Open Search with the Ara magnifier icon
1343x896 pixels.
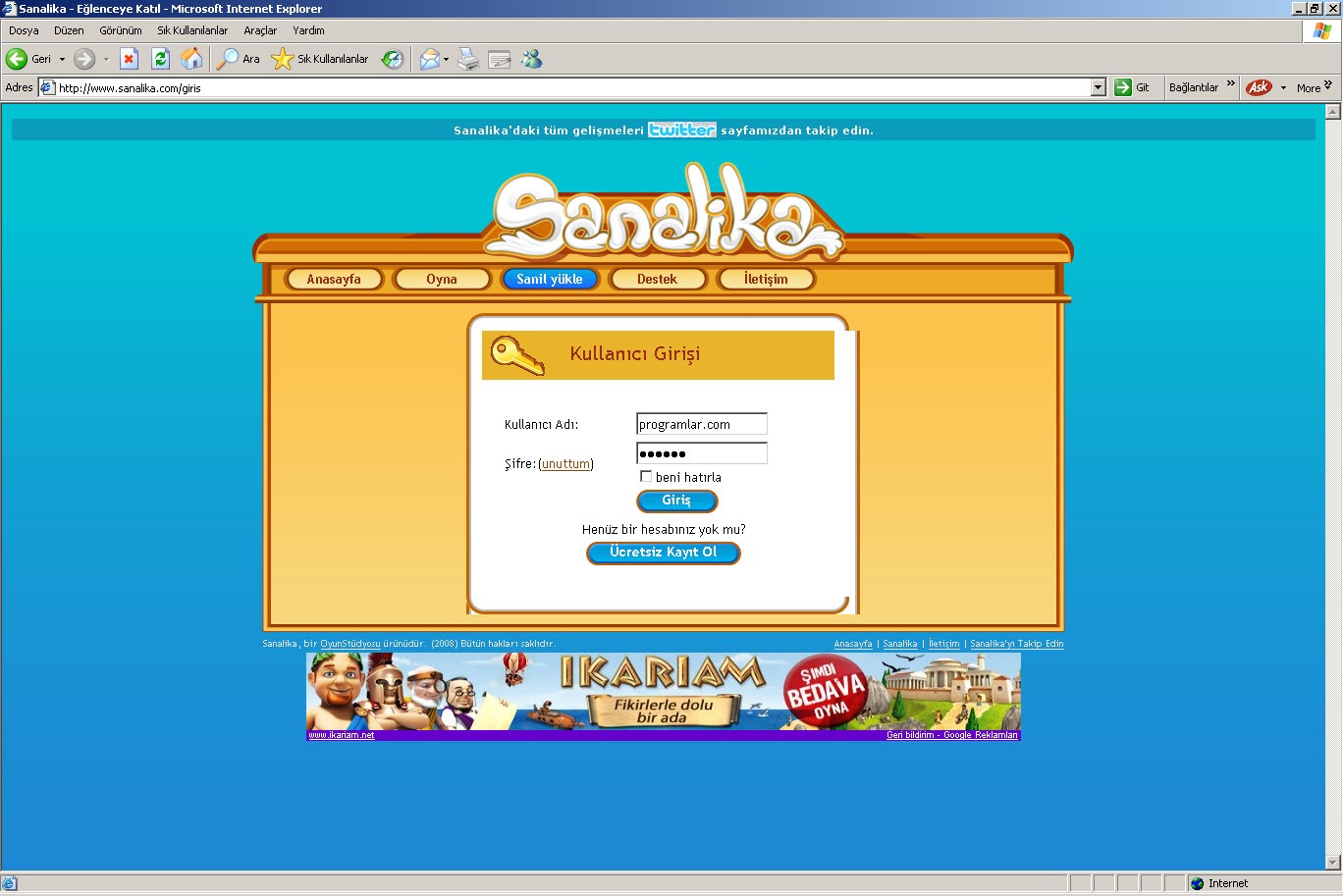227,59
